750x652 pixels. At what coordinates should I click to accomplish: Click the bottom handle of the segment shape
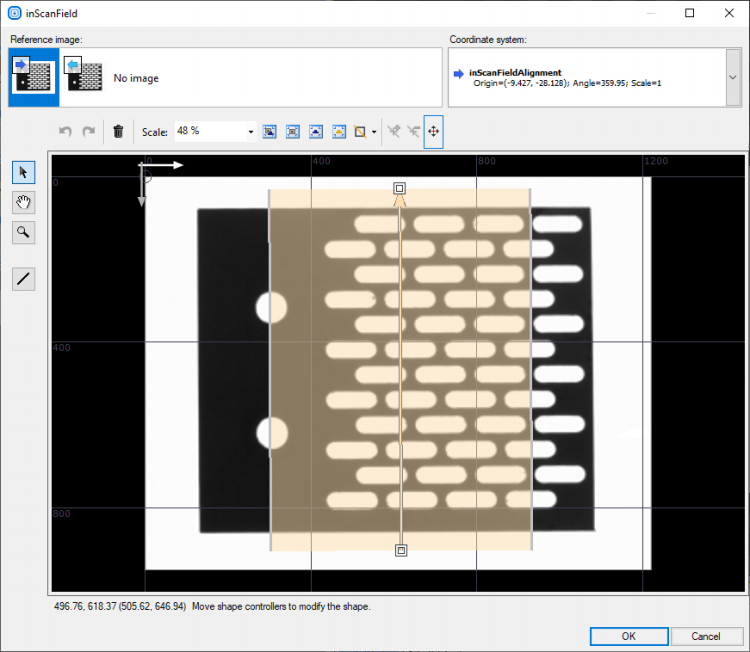point(401,550)
